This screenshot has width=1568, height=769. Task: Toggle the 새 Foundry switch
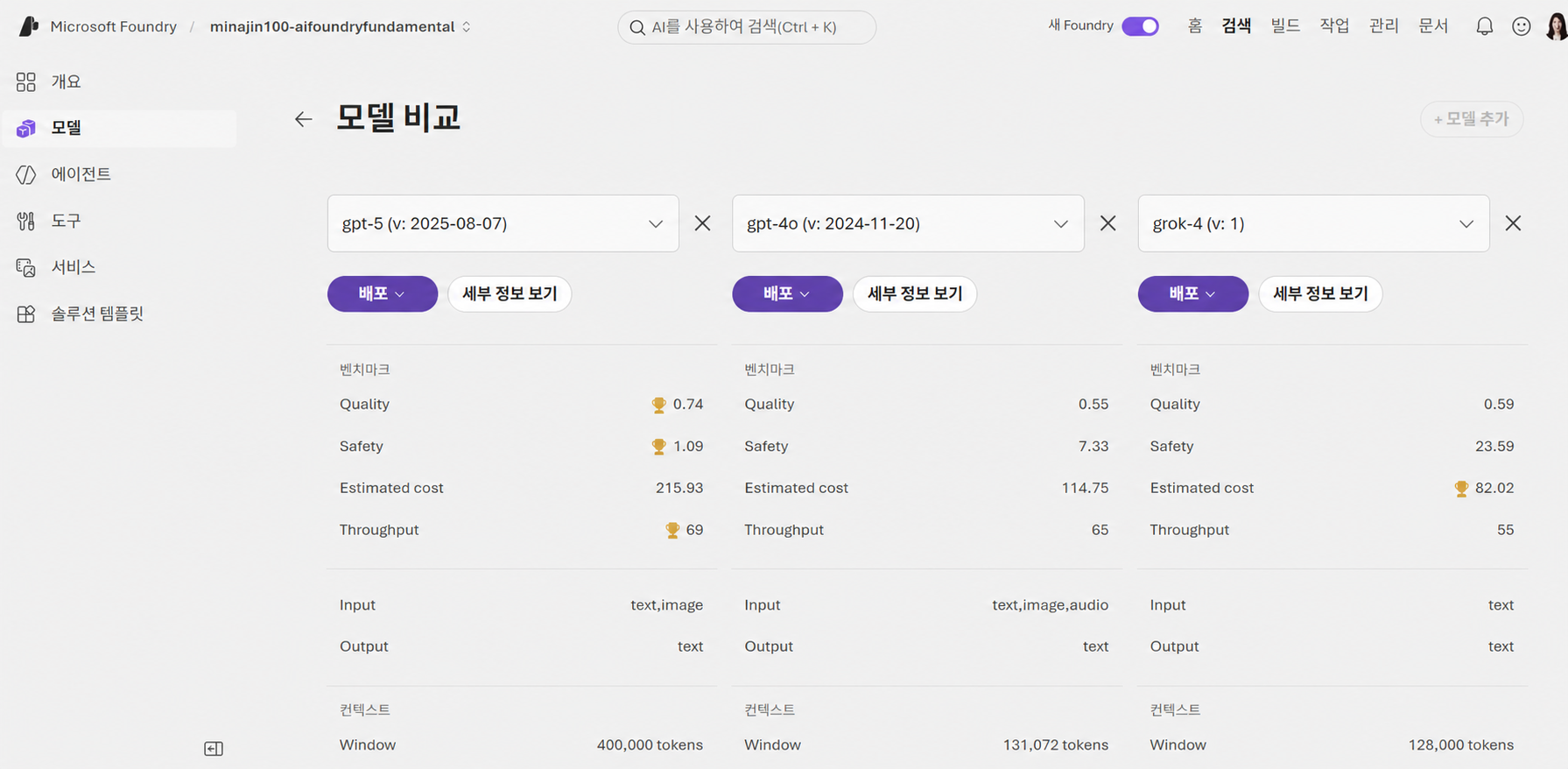(1140, 26)
